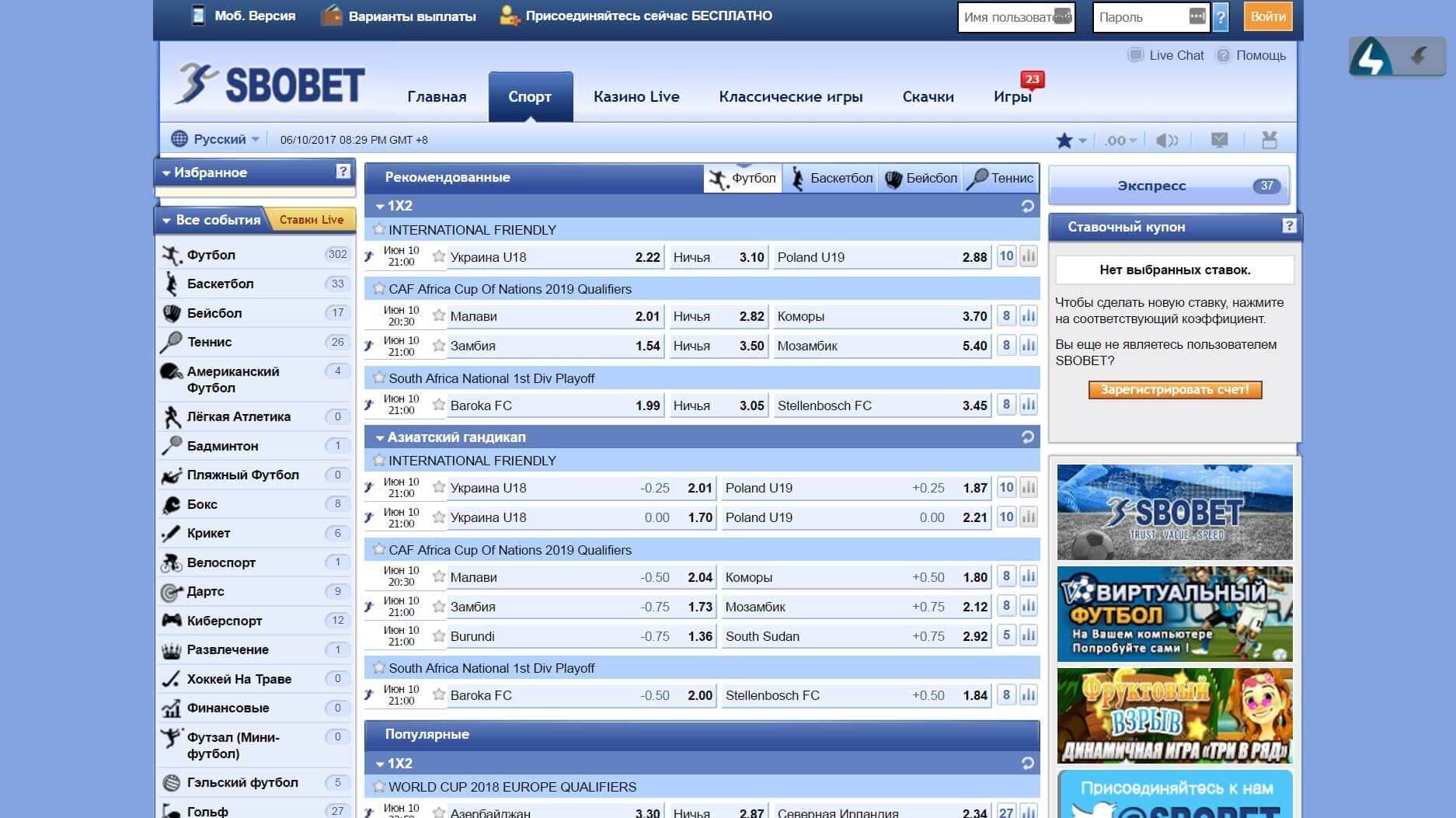Click the join now free user icon
Screen dimensions: 1456x818
click(x=509, y=16)
